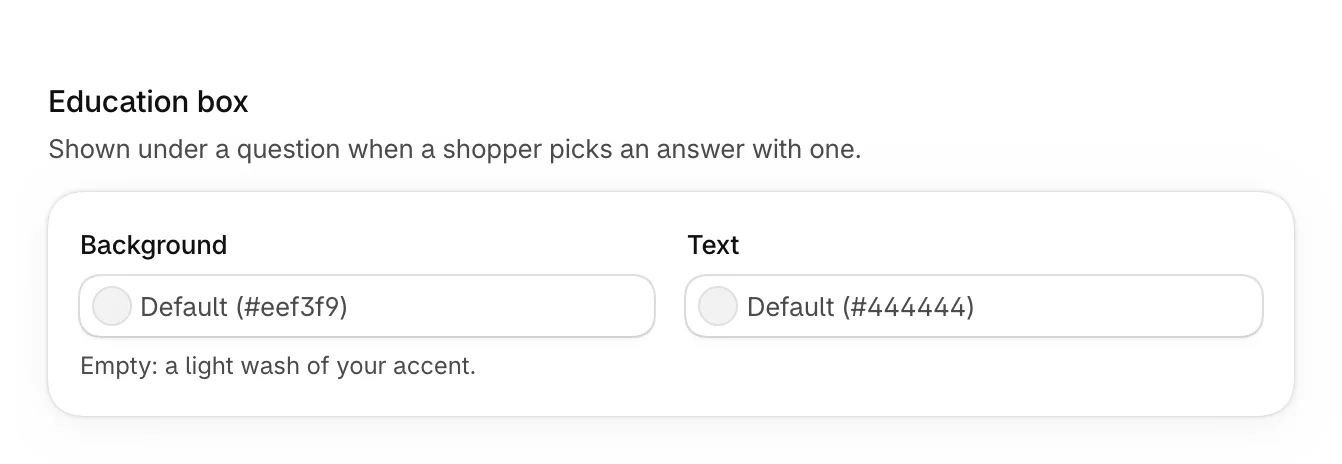Click the "Empty: a light wash" helper text

pyautogui.click(x=278, y=366)
